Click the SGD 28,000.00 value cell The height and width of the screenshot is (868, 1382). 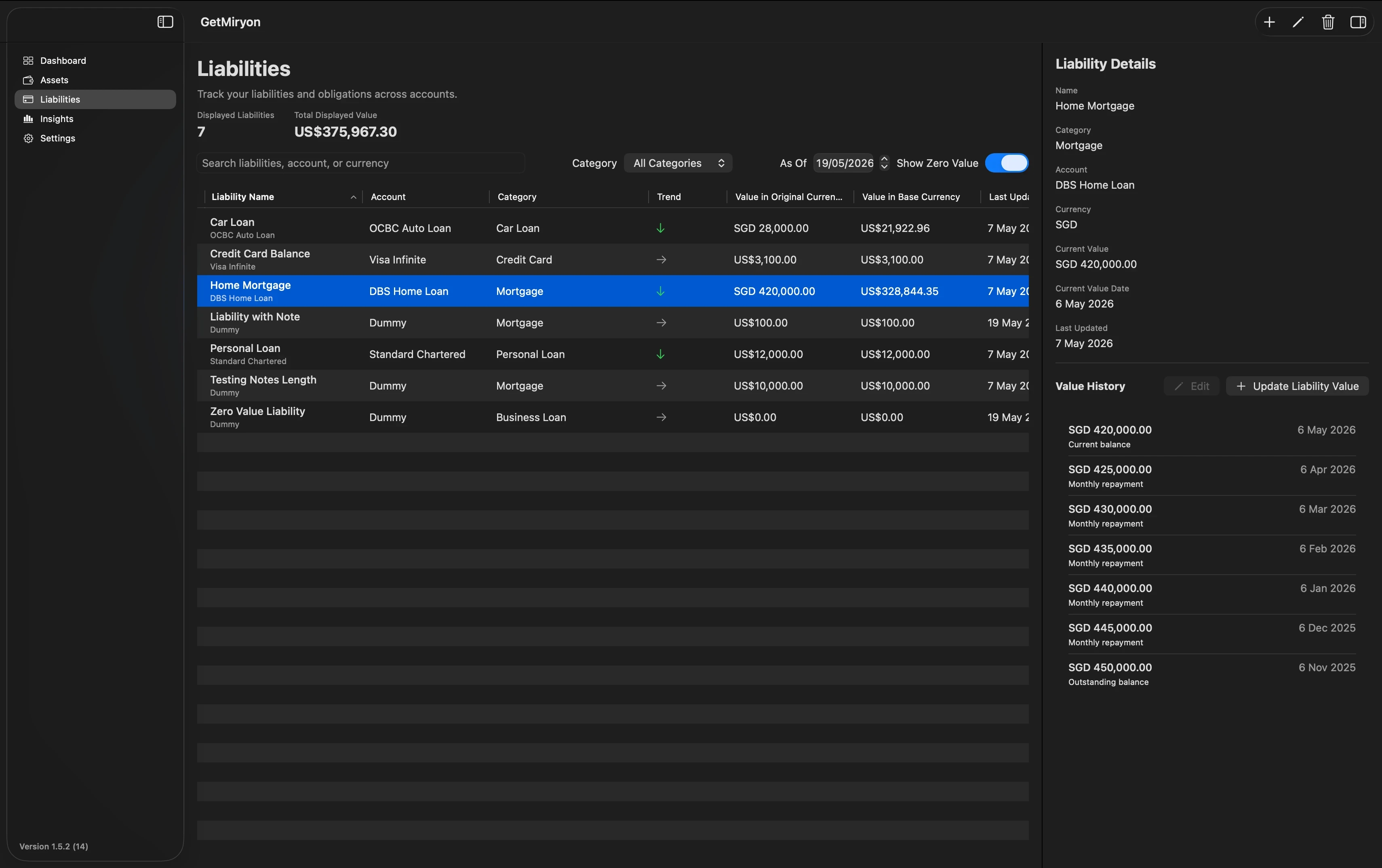(x=771, y=228)
